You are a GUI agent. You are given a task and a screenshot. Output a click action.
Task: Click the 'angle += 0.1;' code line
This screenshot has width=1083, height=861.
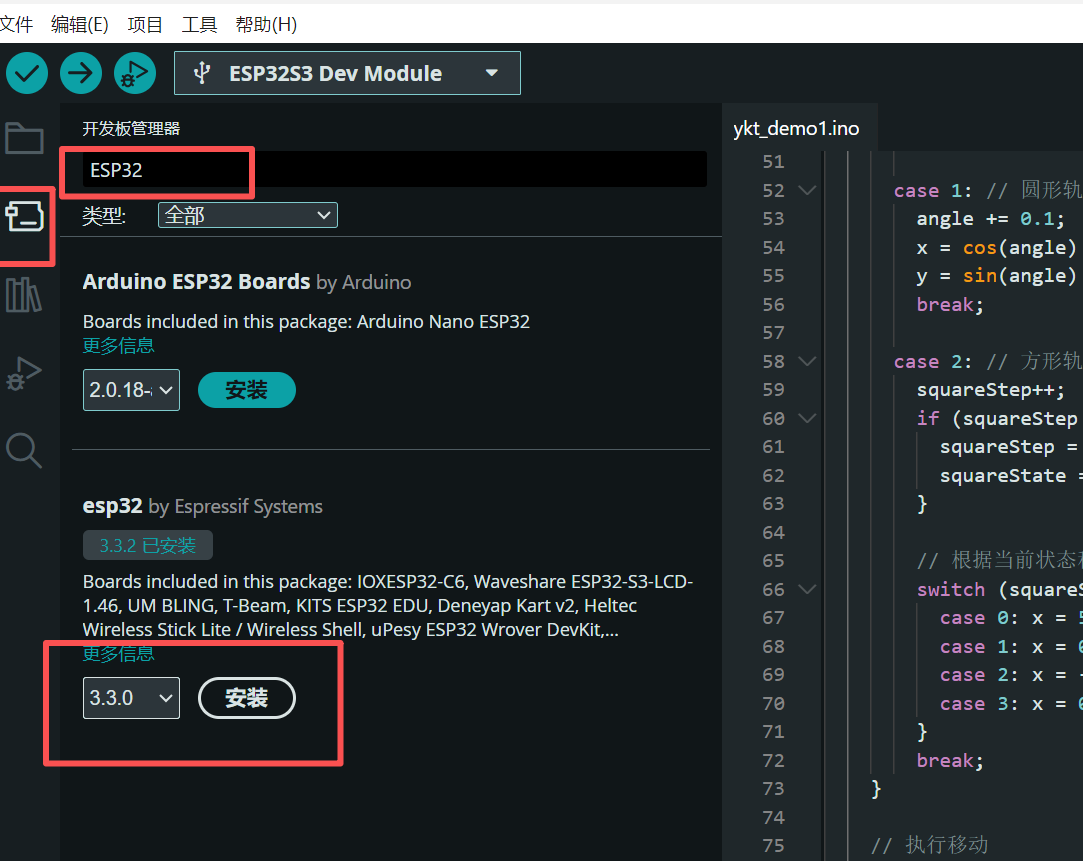click(x=990, y=219)
